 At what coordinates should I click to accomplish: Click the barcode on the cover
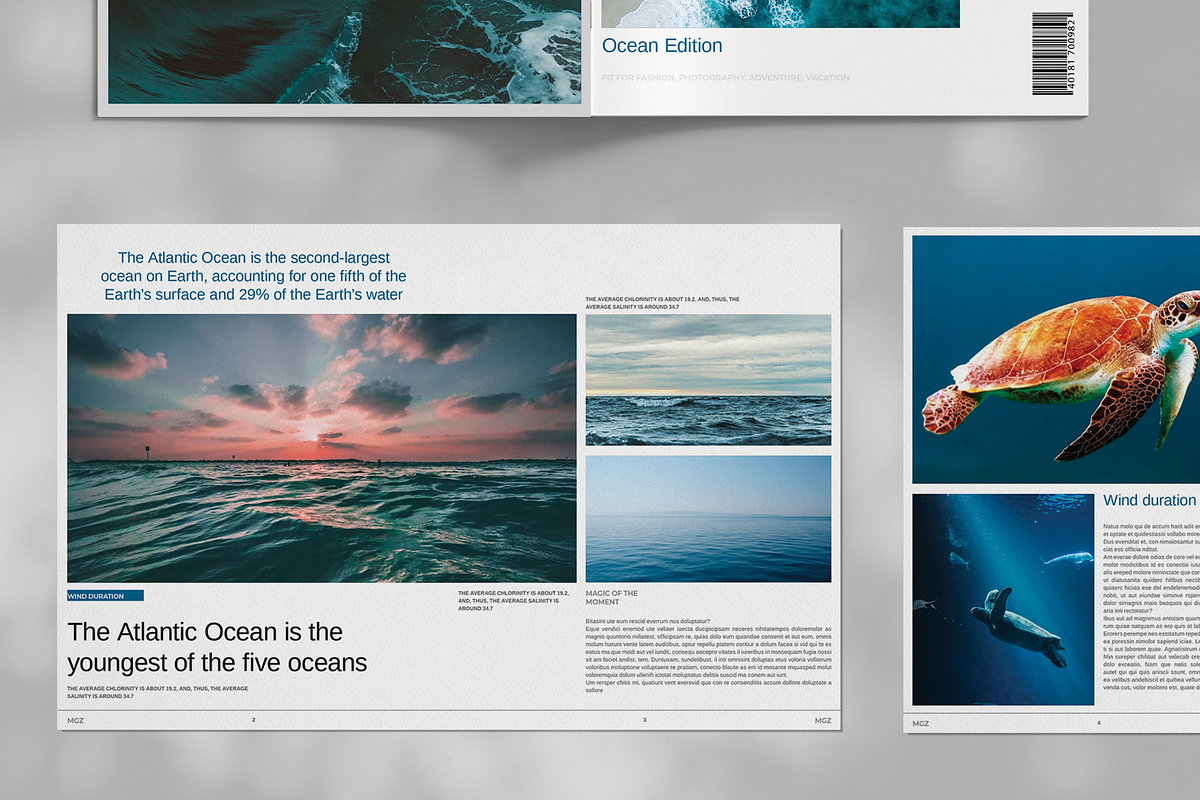(1054, 53)
